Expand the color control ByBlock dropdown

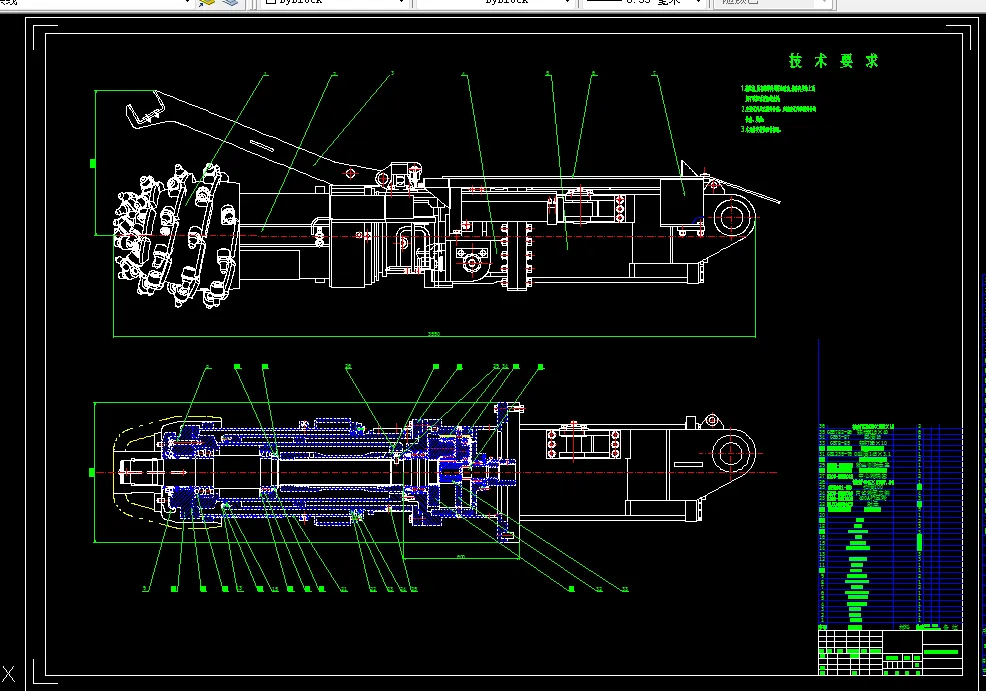tap(333, 3)
